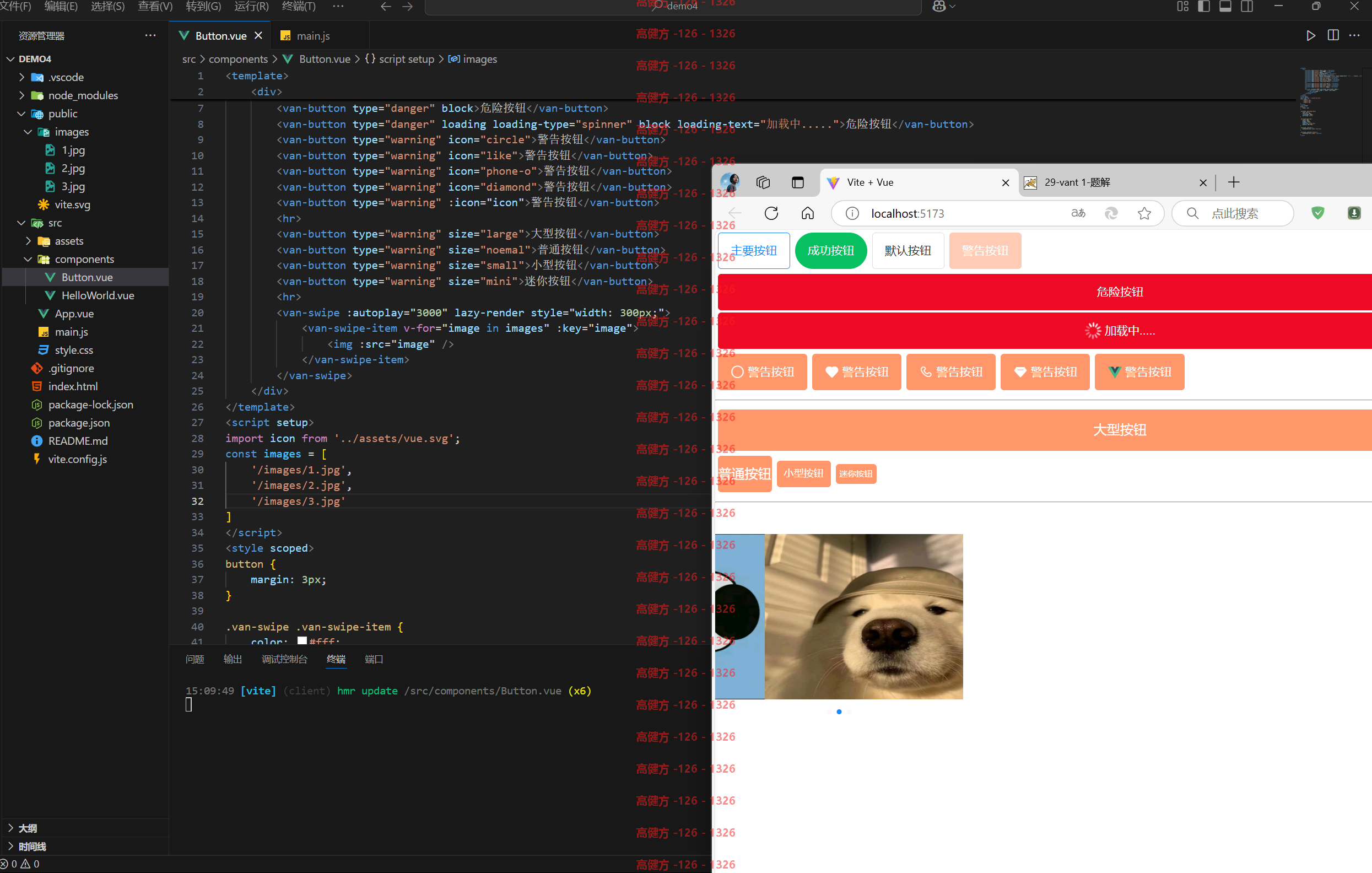Click the translate icon in address bar

(1078, 213)
